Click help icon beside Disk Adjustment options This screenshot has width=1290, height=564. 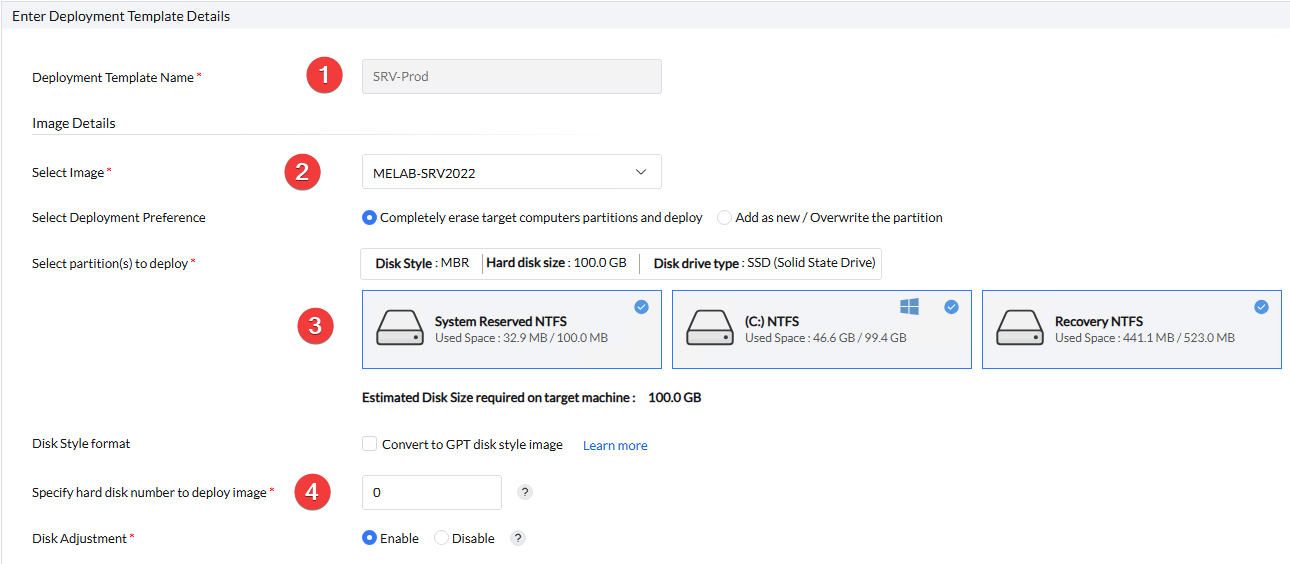click(518, 538)
